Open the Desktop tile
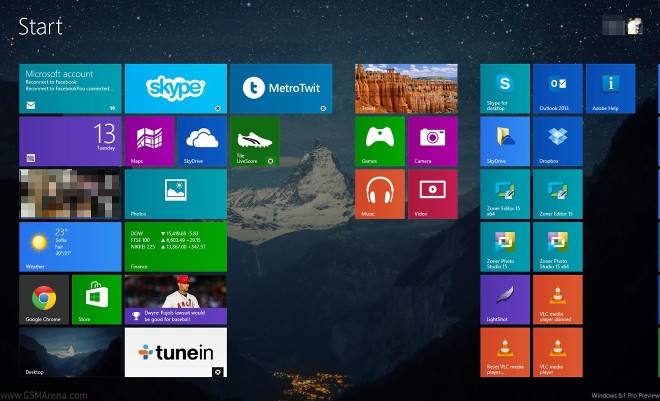660x401 pixels. 70,352
